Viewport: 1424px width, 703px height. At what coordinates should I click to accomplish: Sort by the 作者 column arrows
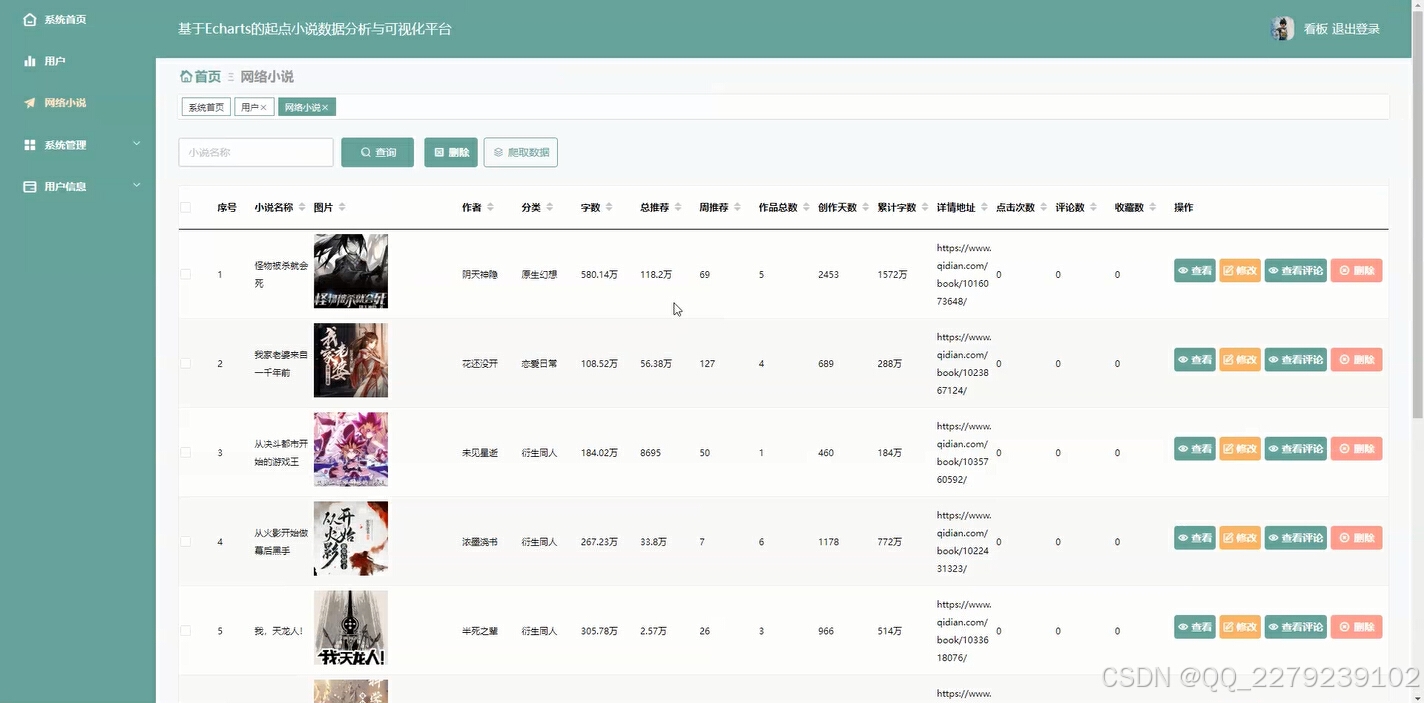(x=490, y=207)
